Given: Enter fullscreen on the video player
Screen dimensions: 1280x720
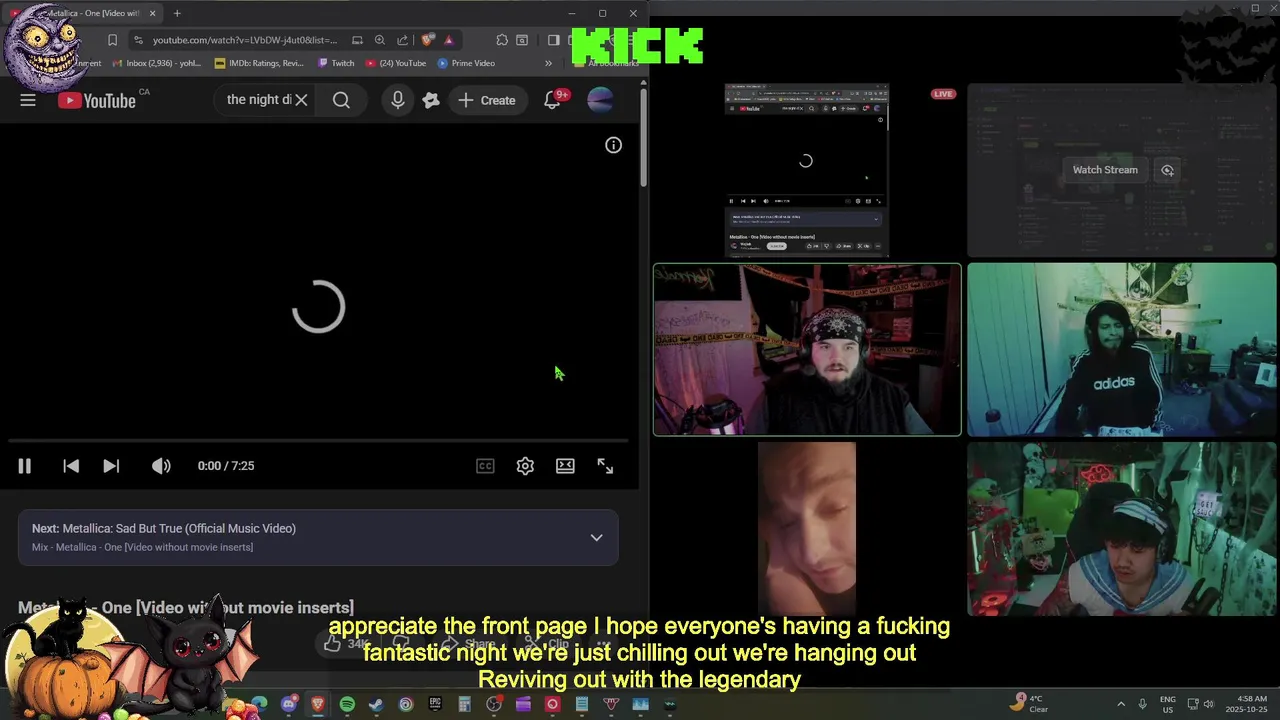Looking at the screenshot, I should 605,466.
